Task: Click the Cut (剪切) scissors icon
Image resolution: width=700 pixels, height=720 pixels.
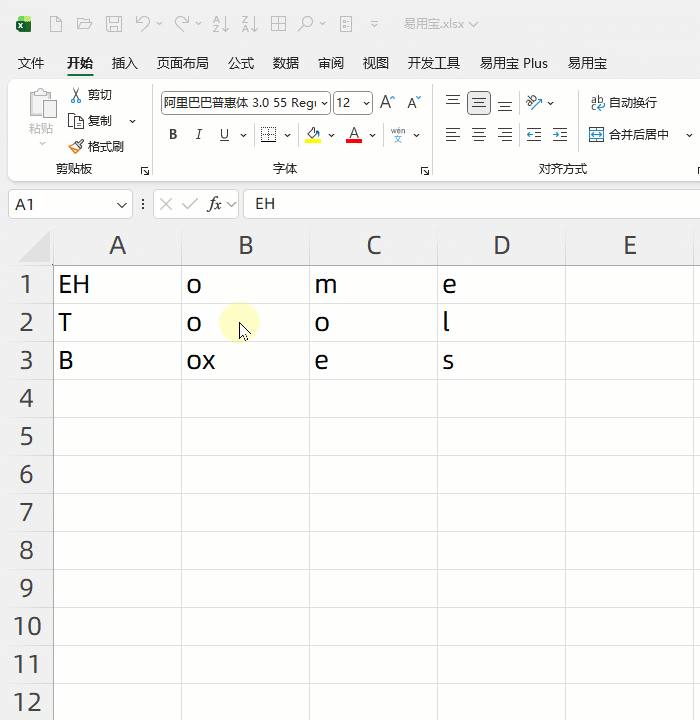Action: (x=77, y=95)
